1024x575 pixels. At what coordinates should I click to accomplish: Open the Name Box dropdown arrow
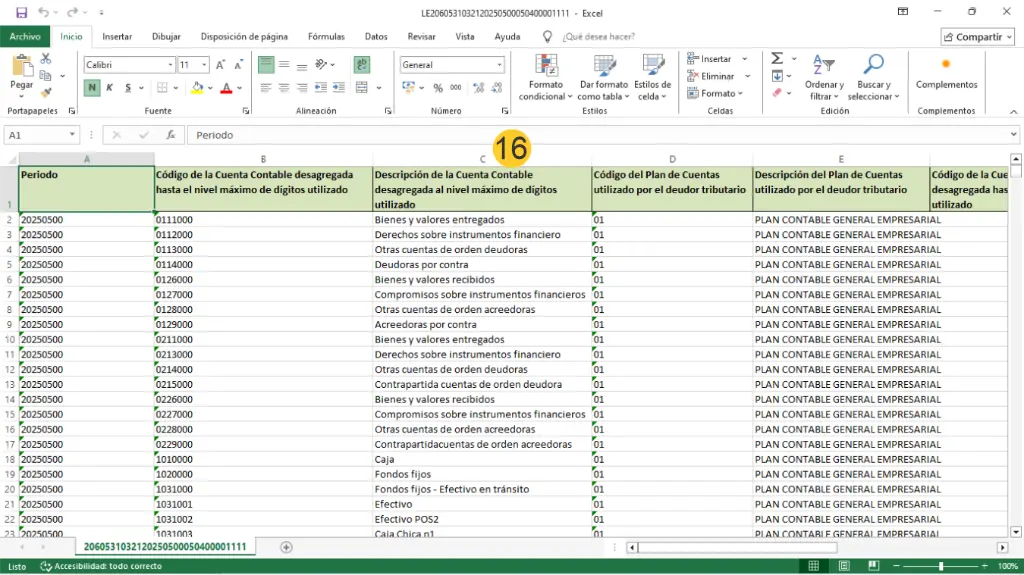point(73,135)
